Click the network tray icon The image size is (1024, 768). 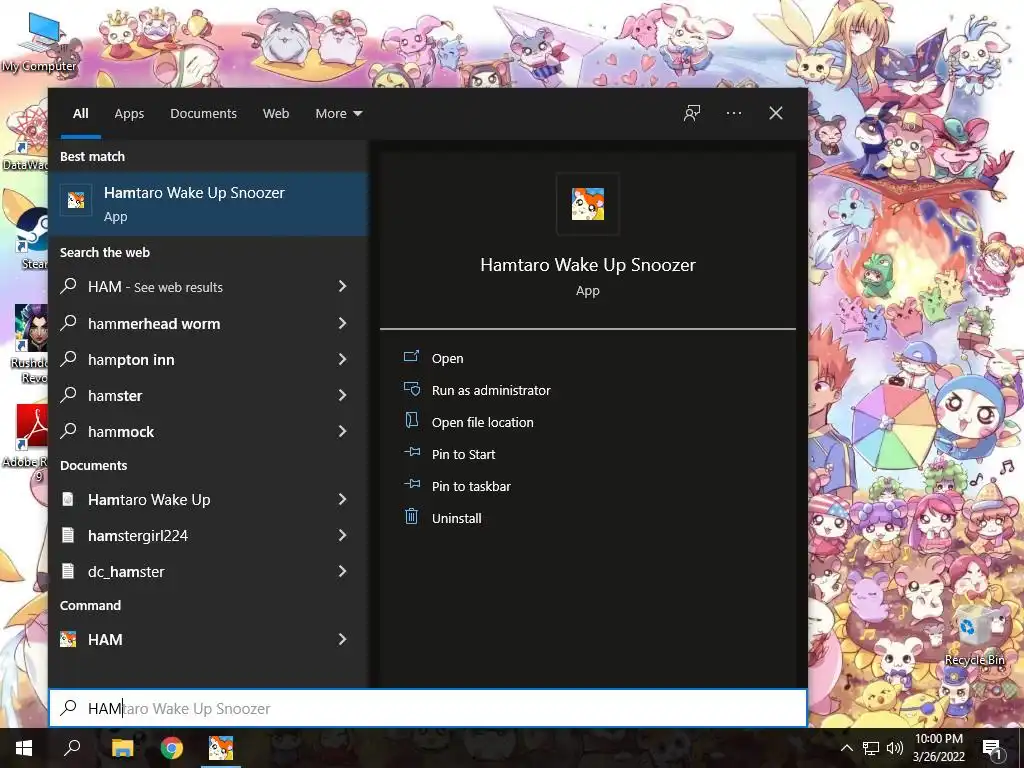[871, 748]
